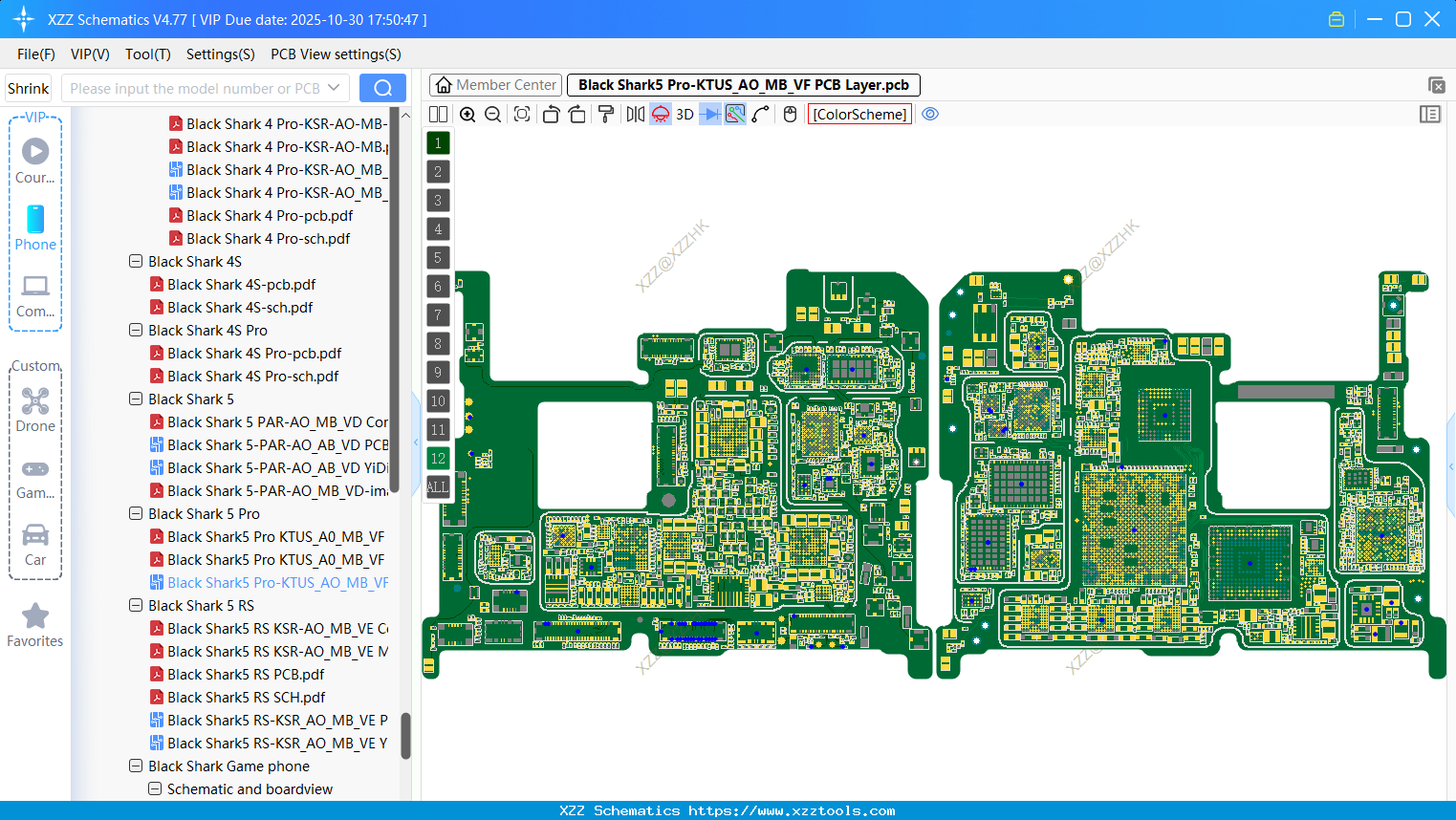Expand the Schematic and boardview node
The width and height of the screenshot is (1456, 820).
pos(154,788)
